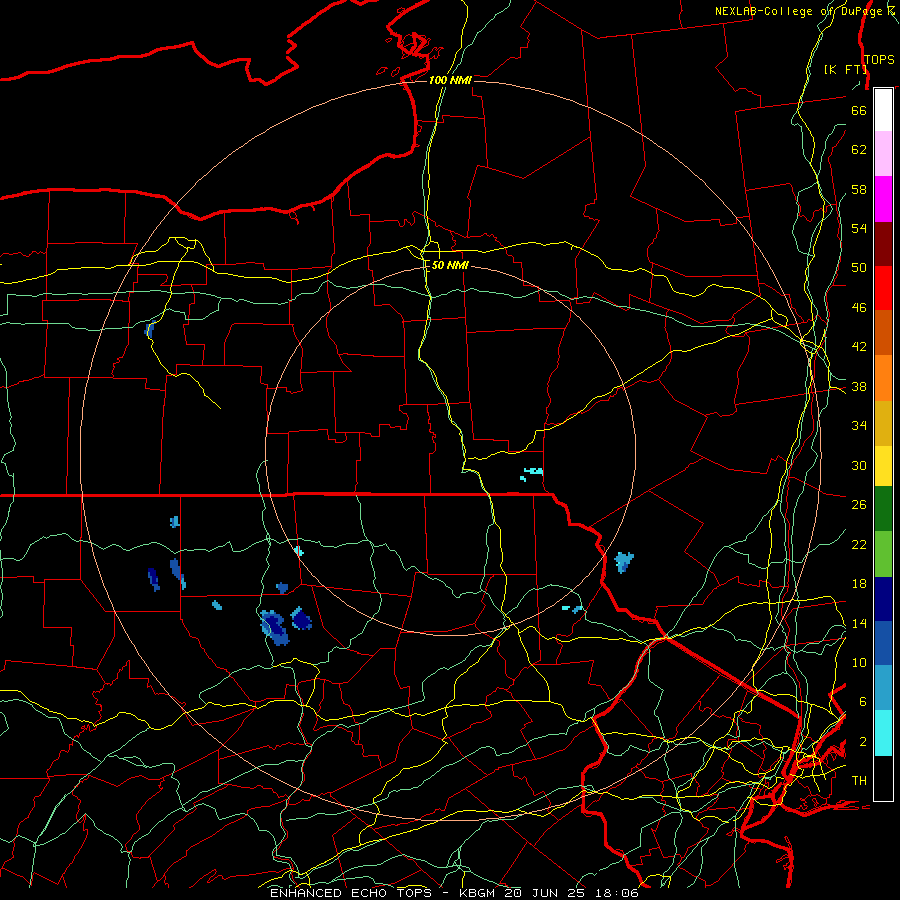Select the cyan legend swatch
Viewport: 900px width, 900px height.
coord(883,733)
